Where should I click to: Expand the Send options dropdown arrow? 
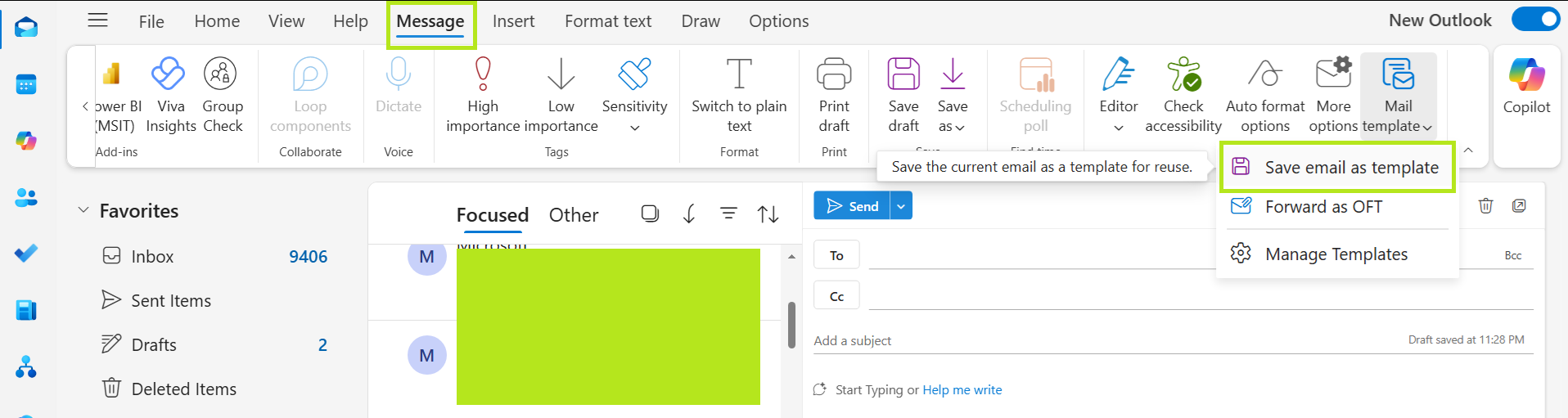[901, 206]
